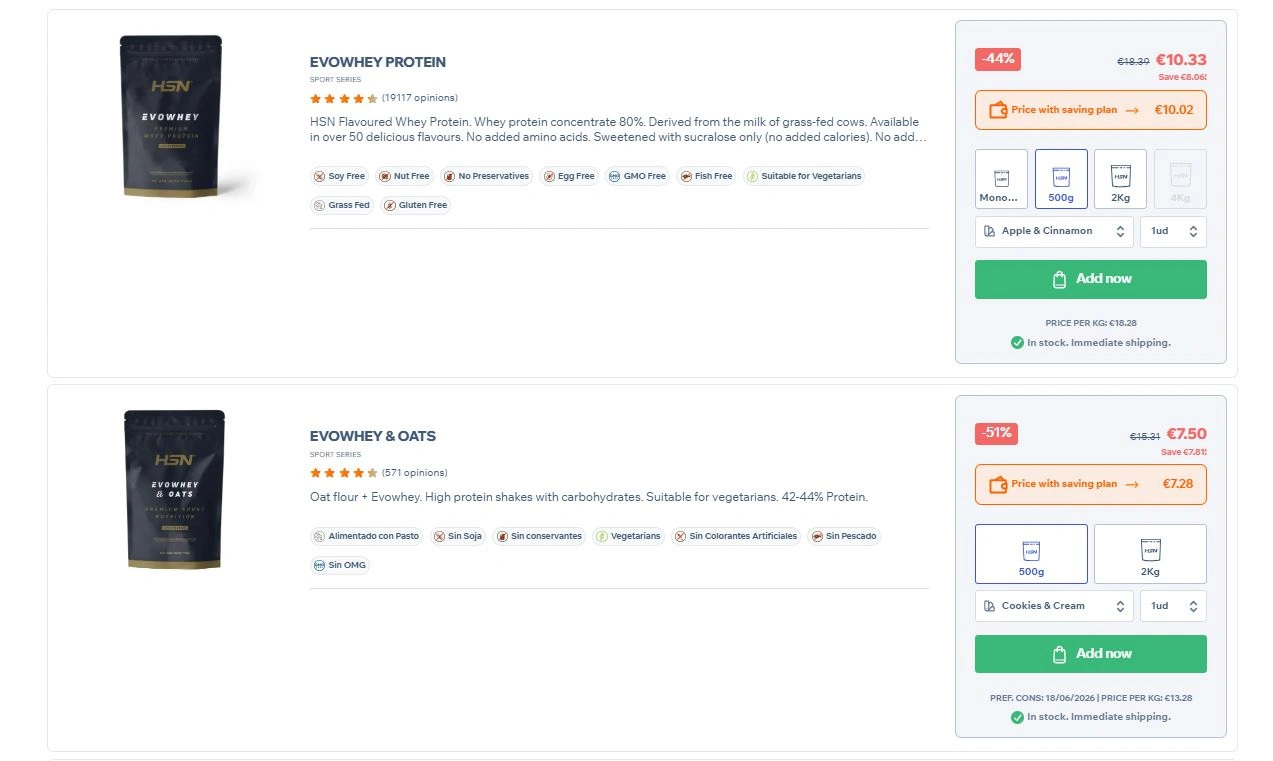Add Evowhey Protein to the cart
Screen dimensions: 1273x761
[1090, 279]
